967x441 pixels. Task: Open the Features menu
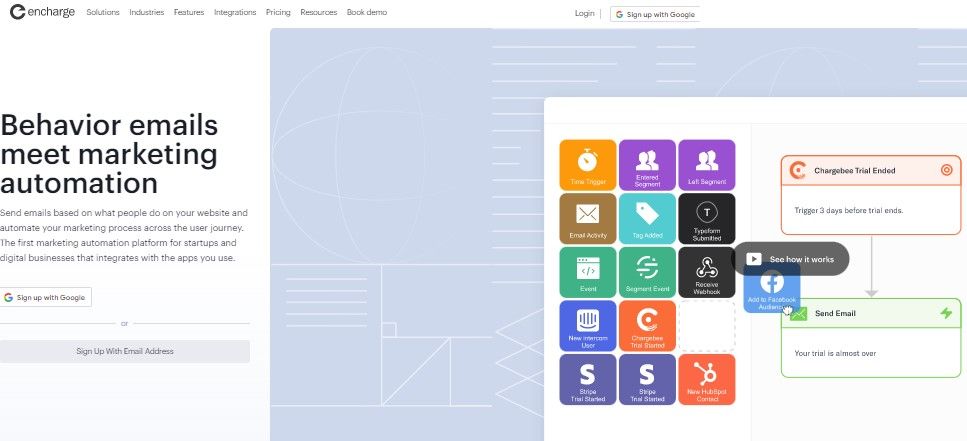point(189,12)
